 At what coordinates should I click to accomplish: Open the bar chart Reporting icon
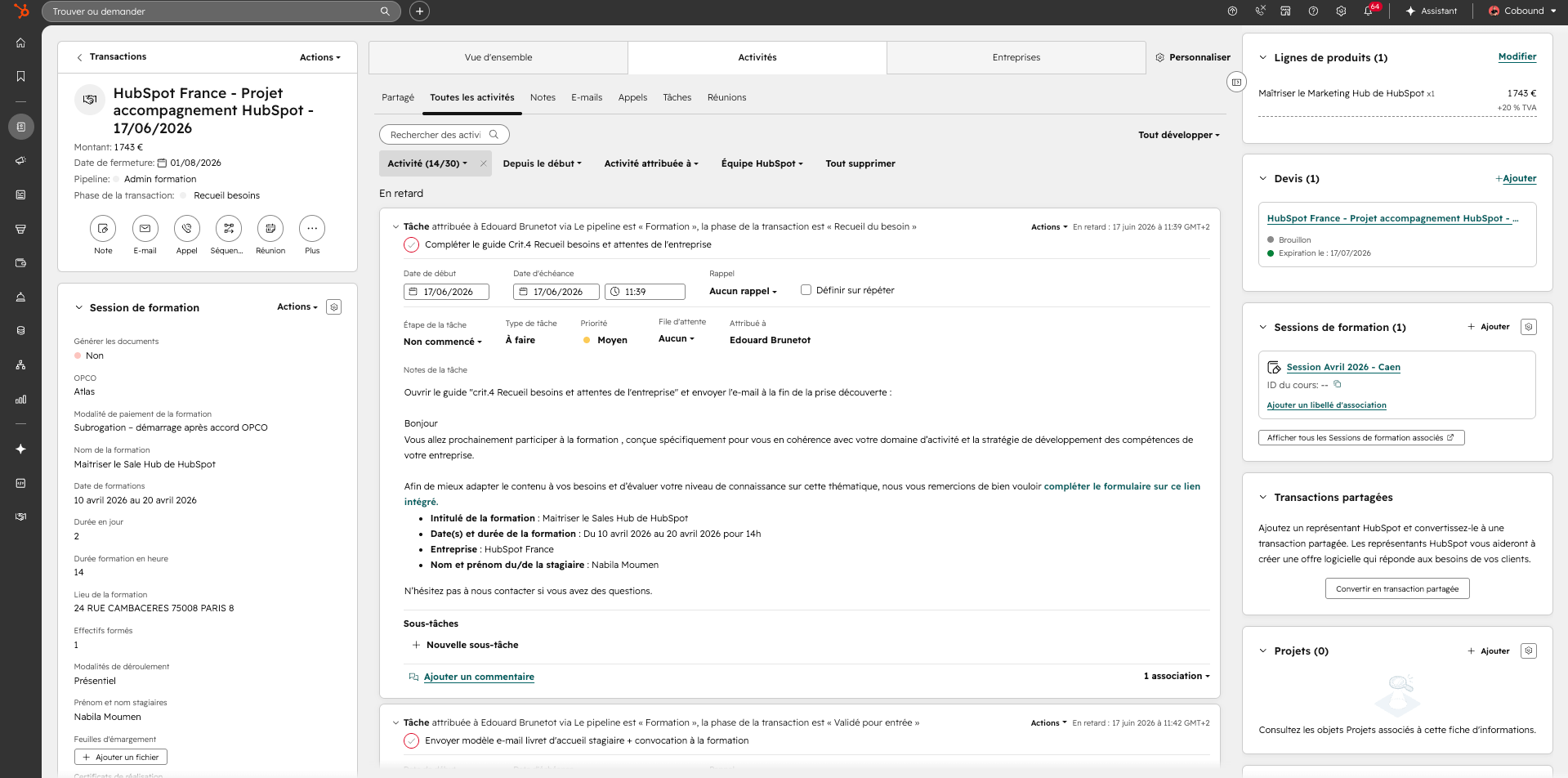click(x=21, y=399)
